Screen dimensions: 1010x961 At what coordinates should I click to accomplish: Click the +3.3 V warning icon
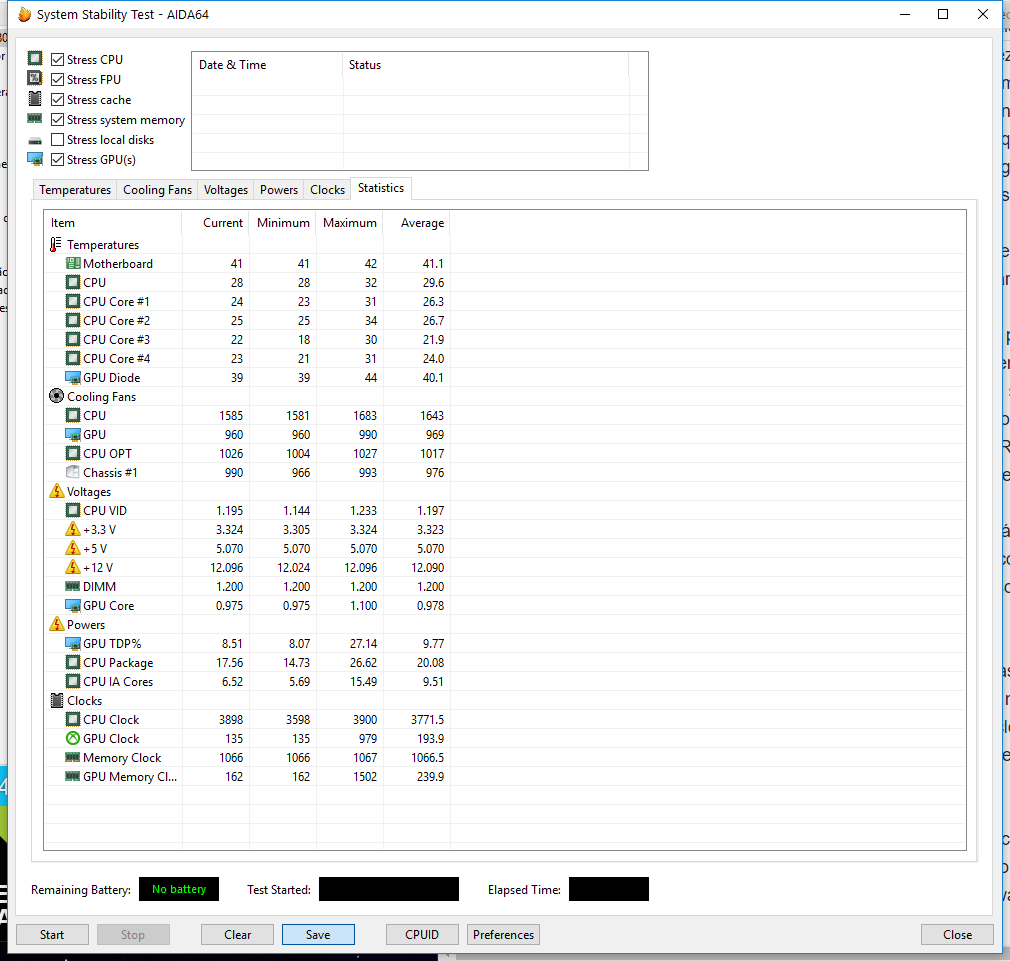pos(73,529)
